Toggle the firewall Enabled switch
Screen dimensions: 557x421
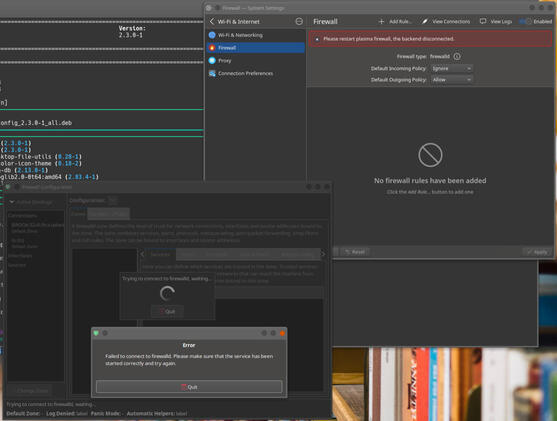(525, 21)
